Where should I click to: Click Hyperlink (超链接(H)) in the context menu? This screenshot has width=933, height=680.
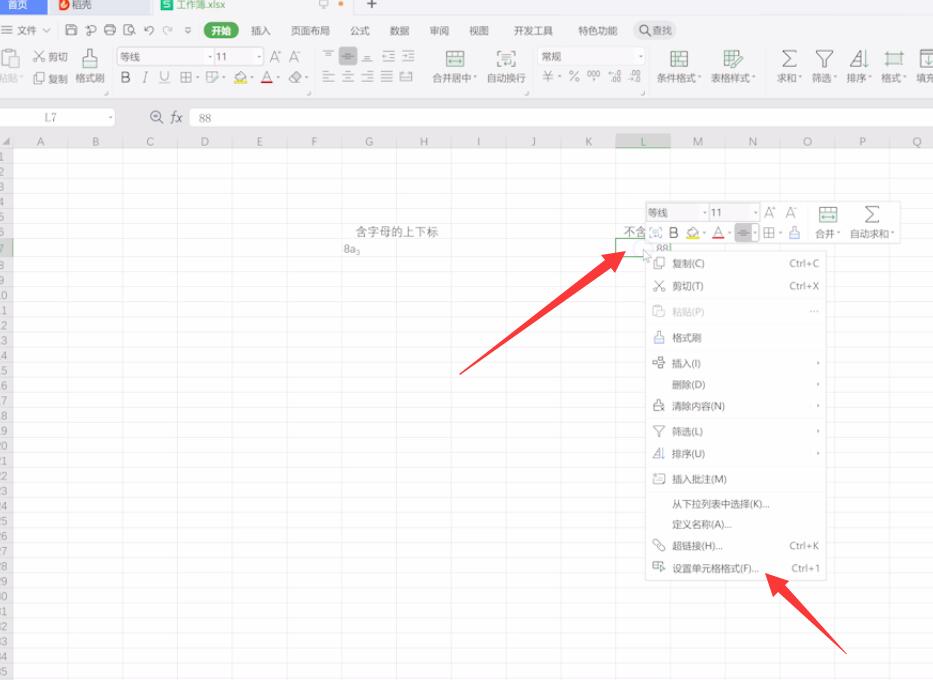(x=736, y=545)
